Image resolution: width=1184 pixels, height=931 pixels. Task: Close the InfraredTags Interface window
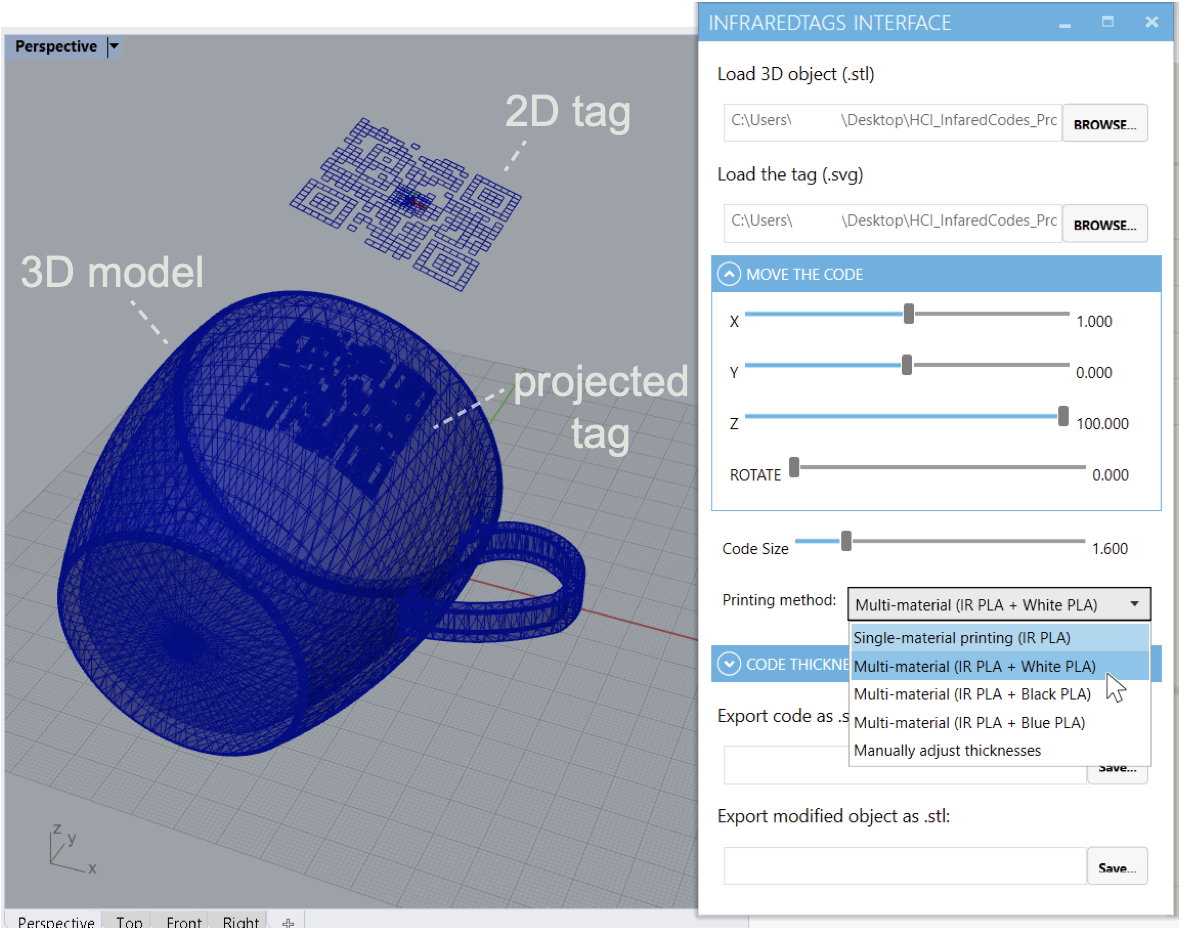(1152, 23)
